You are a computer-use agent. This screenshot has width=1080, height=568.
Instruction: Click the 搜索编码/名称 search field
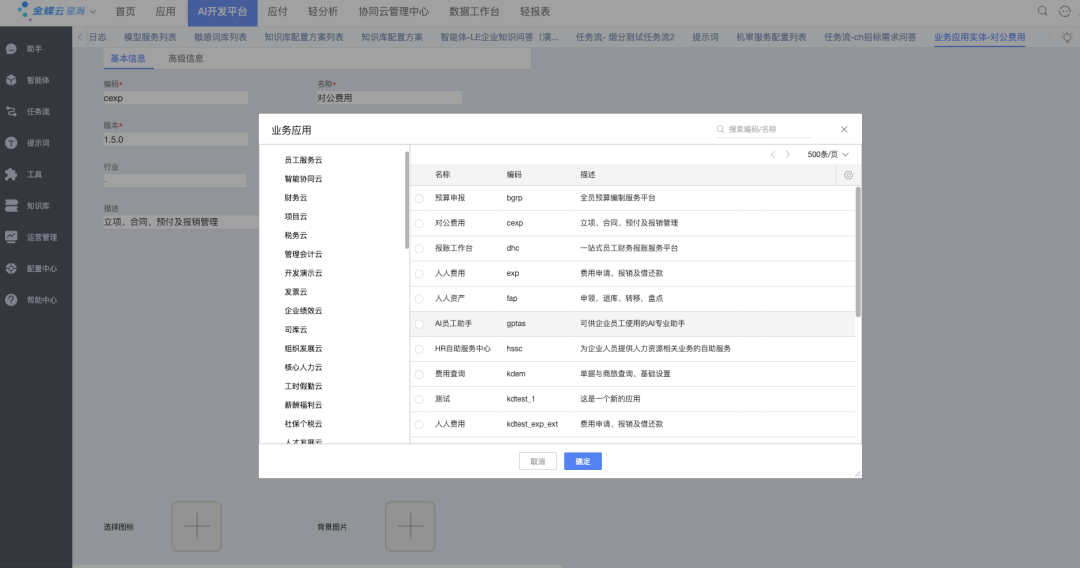pyautogui.click(x=764, y=129)
